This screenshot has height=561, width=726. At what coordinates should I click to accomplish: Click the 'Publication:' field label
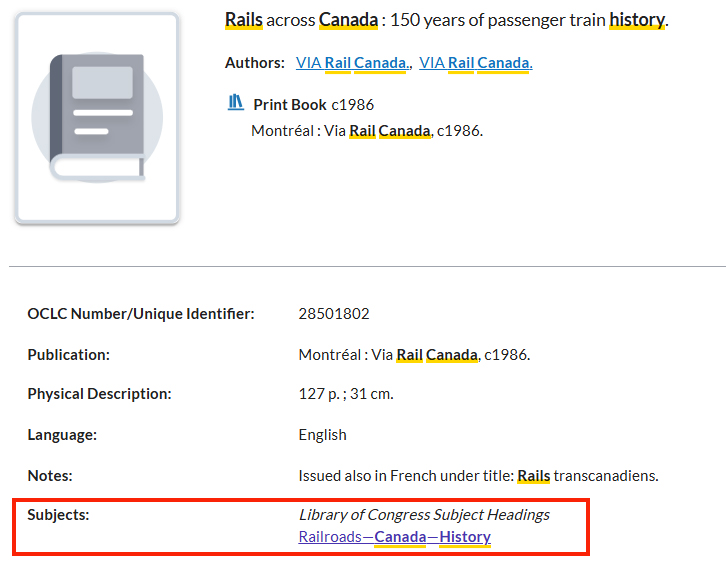(68, 354)
